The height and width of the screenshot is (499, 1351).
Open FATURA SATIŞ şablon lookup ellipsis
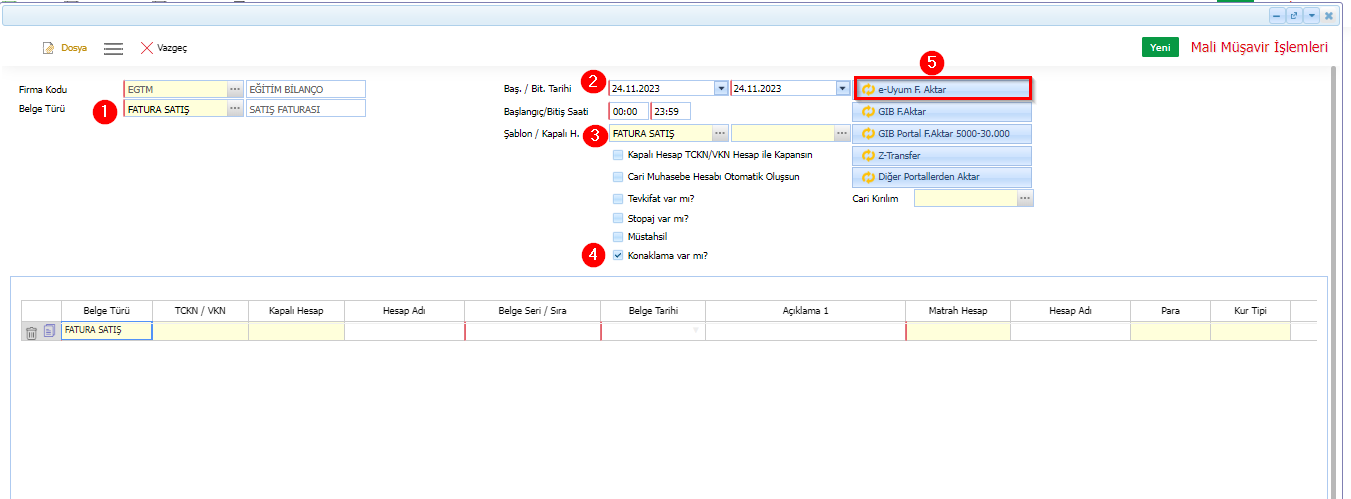720,133
